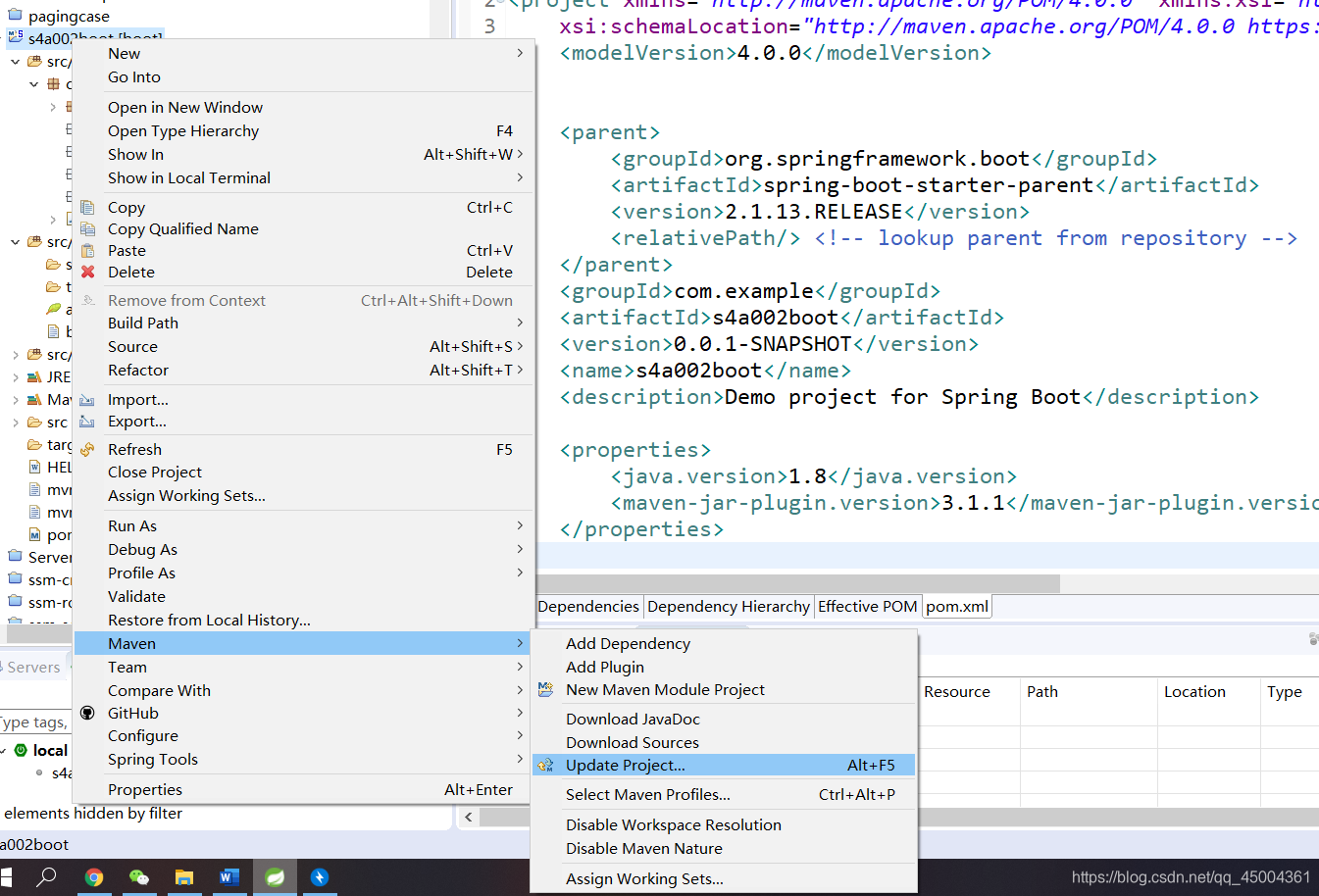Image resolution: width=1319 pixels, height=896 pixels.
Task: Click the New Maven Module Project icon
Action: (x=546, y=690)
